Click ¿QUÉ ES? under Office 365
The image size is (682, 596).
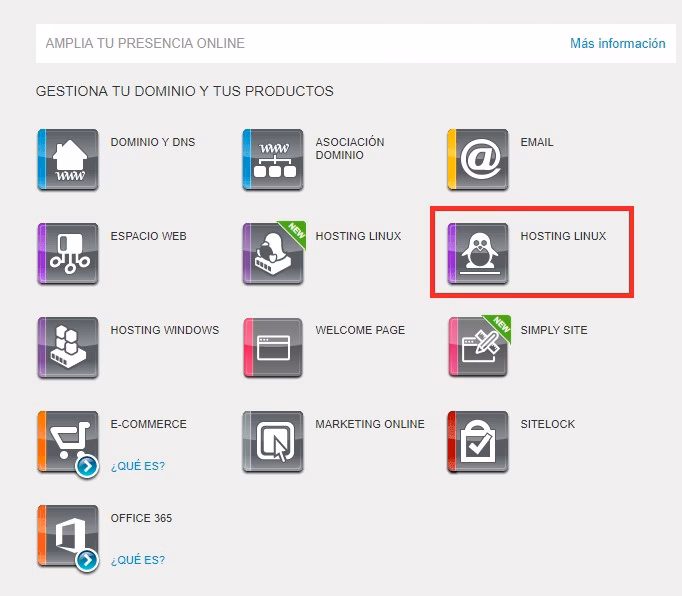[x=138, y=560]
